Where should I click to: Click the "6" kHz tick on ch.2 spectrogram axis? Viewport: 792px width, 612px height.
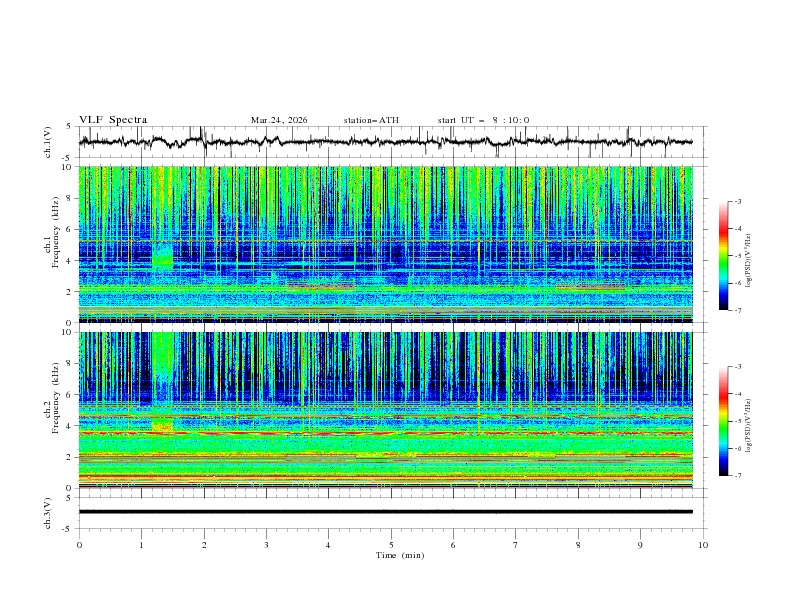[70, 394]
